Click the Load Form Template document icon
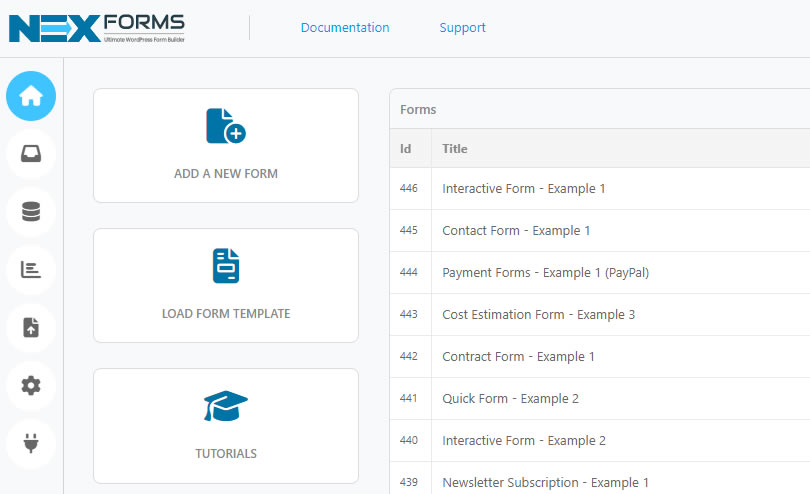The width and height of the screenshot is (810, 494). point(226,266)
